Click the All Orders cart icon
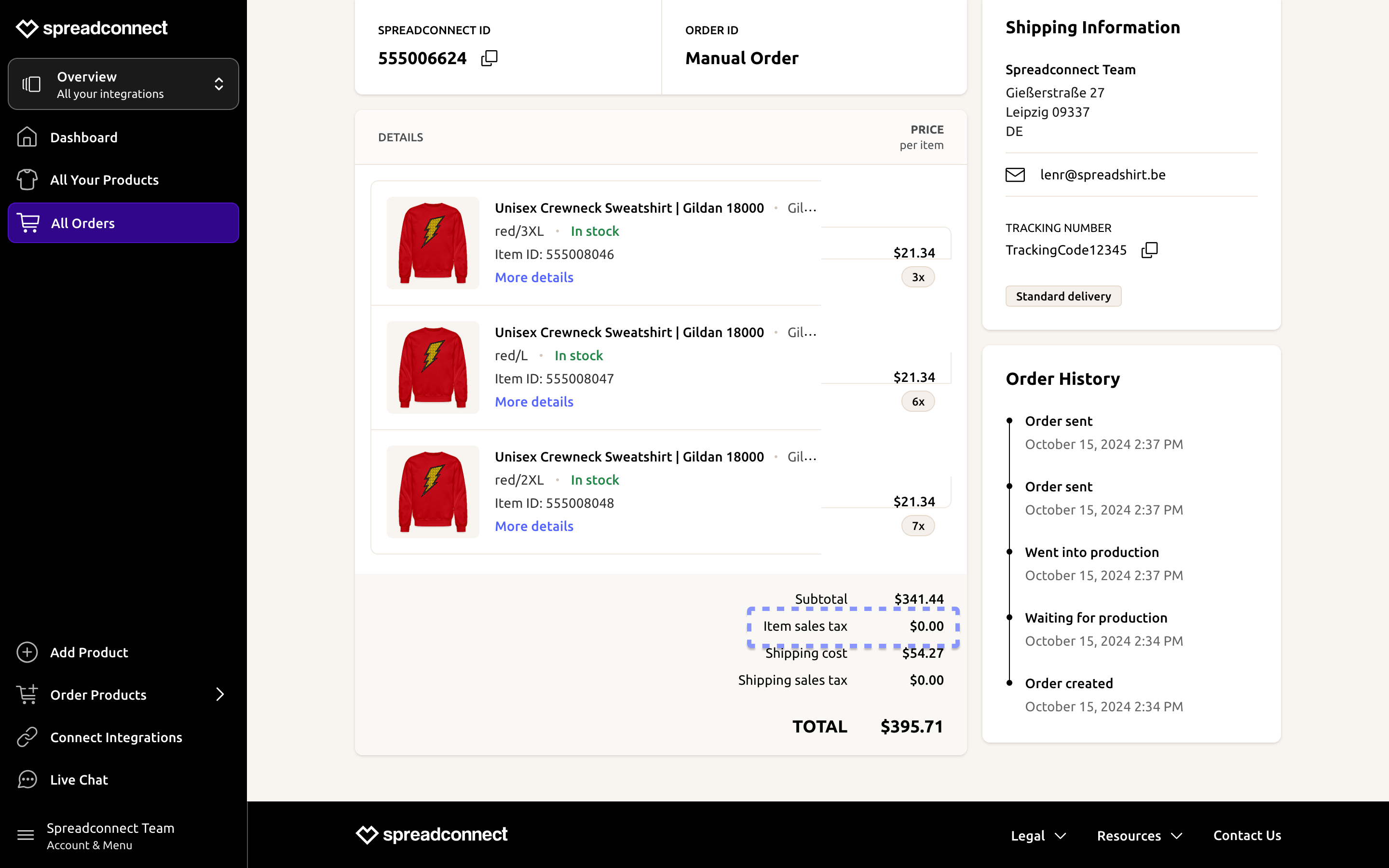Viewport: 1389px width, 868px height. click(28, 223)
